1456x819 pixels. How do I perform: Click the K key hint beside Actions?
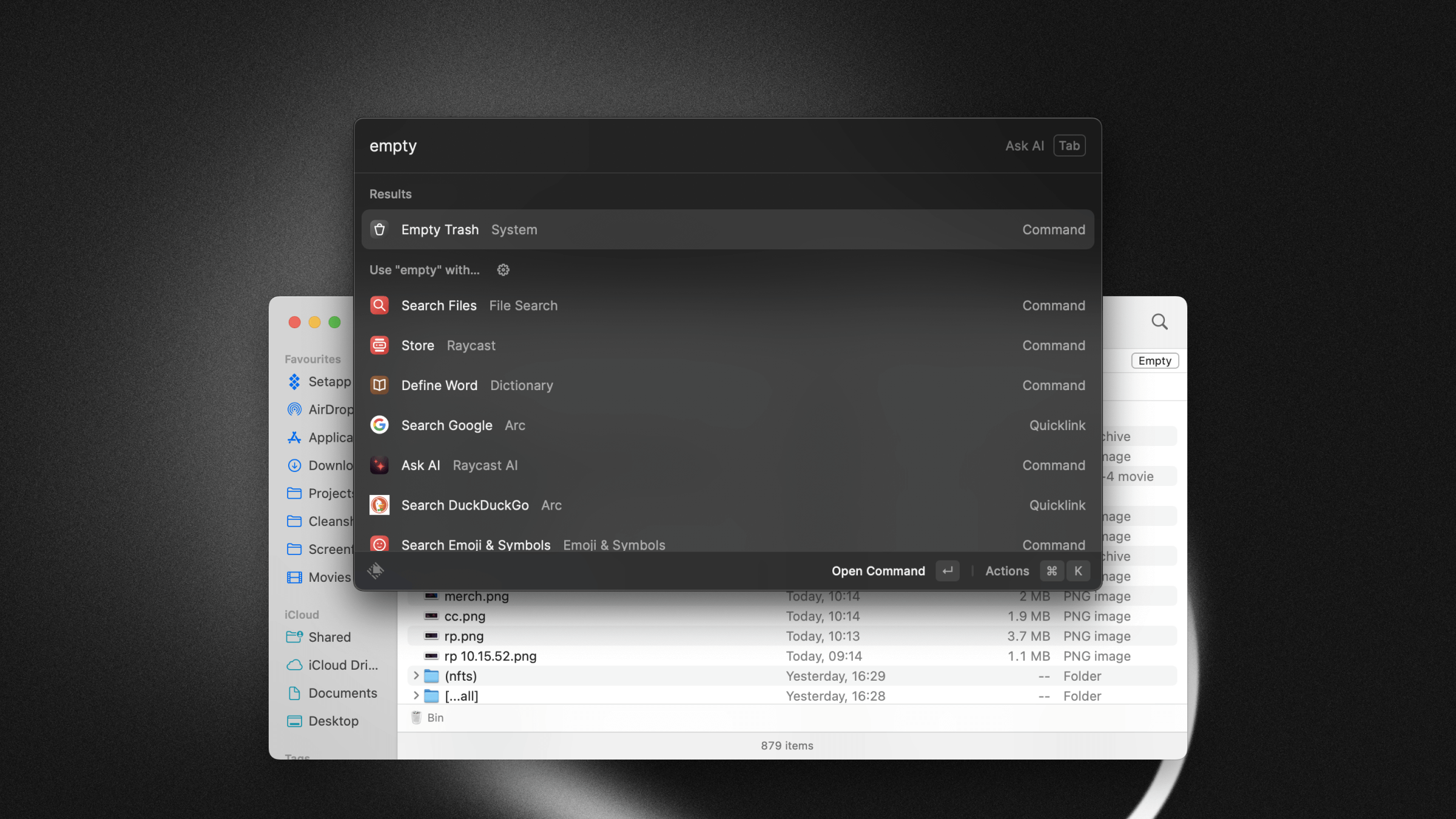pyautogui.click(x=1078, y=571)
